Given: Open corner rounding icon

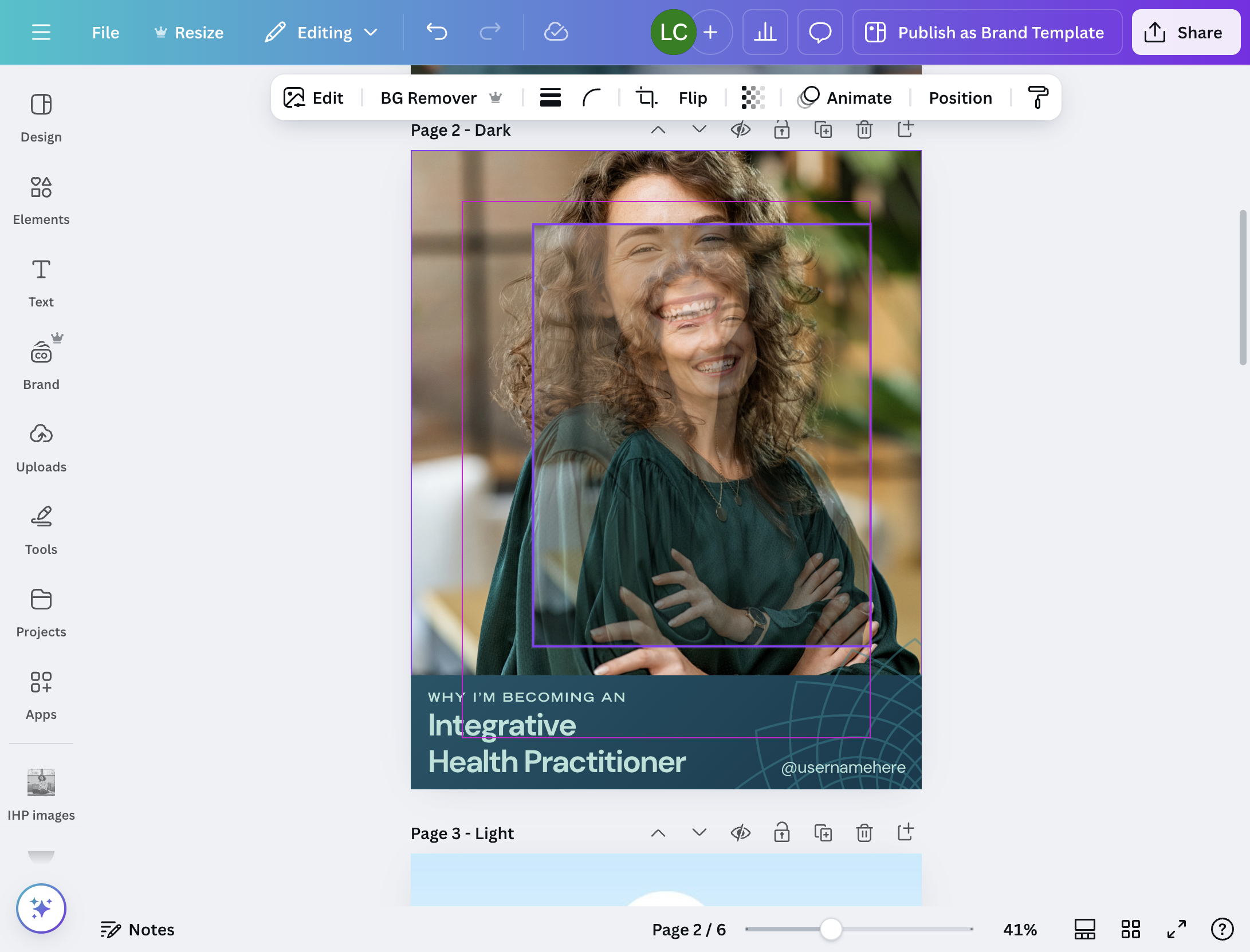Looking at the screenshot, I should point(592,98).
